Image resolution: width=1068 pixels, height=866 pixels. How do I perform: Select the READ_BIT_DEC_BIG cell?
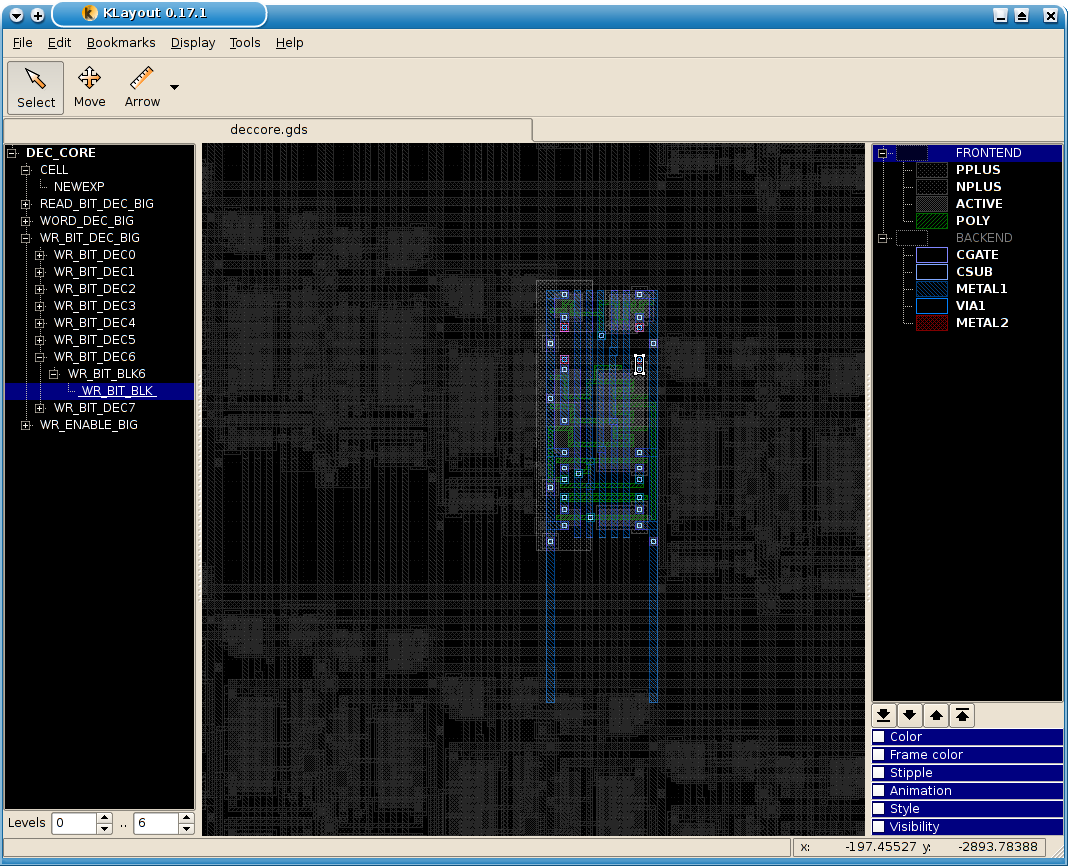(96, 204)
